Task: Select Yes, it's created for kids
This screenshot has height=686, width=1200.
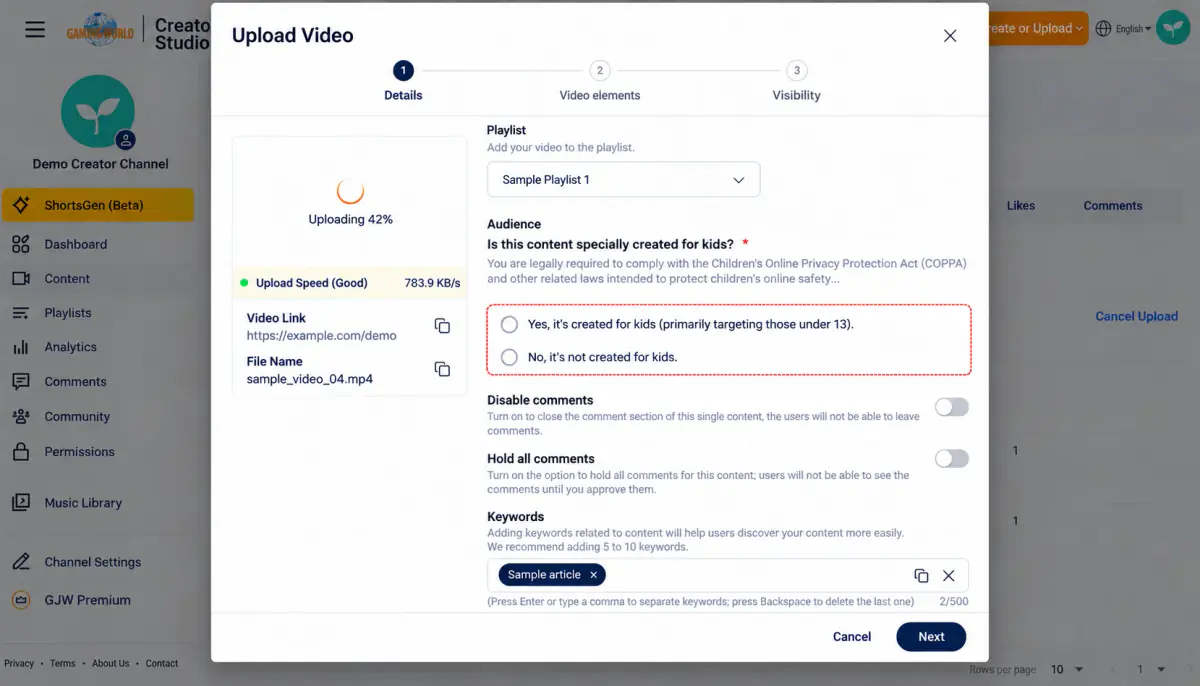Action: (510, 325)
